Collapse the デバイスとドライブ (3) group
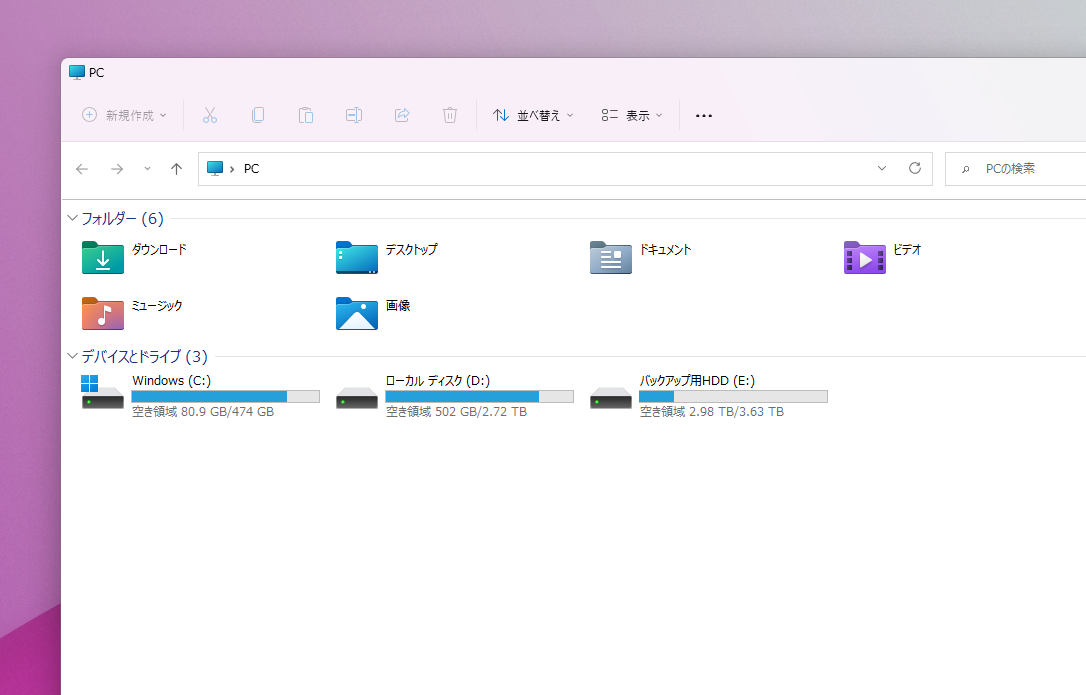This screenshot has width=1086, height=695. tap(72, 356)
